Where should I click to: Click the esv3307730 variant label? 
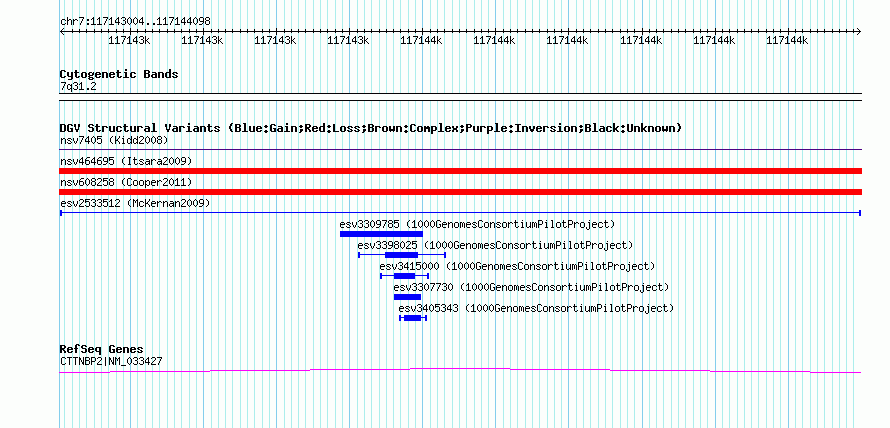[531, 287]
